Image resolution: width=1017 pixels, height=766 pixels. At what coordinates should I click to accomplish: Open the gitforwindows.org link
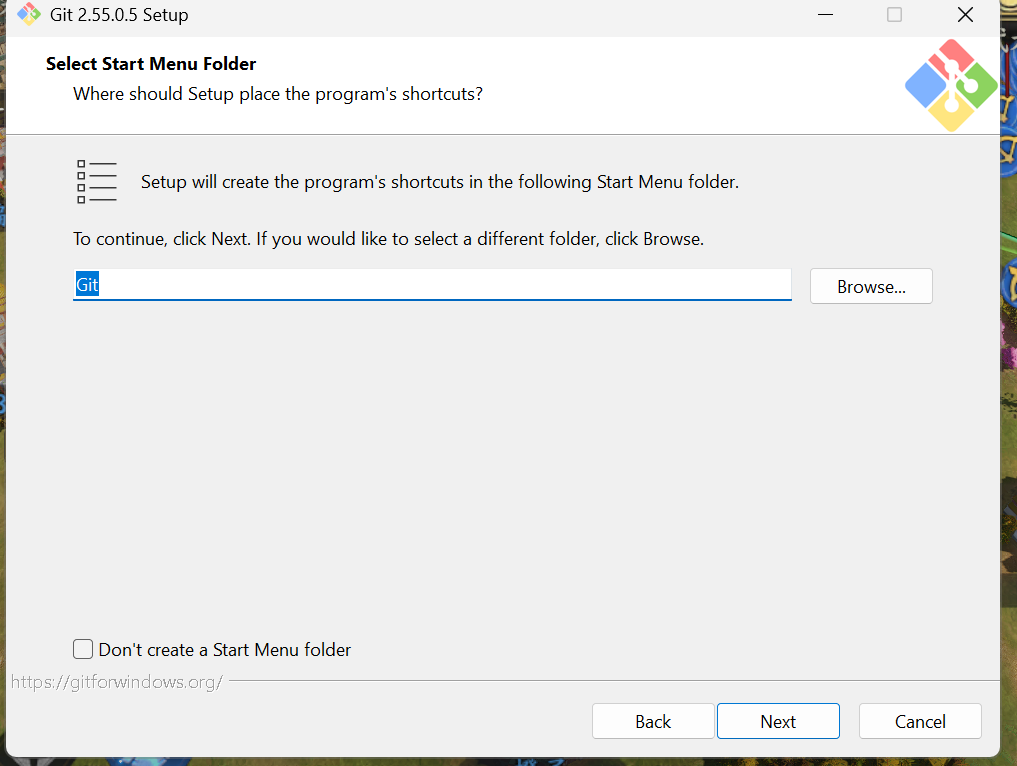click(x=117, y=682)
